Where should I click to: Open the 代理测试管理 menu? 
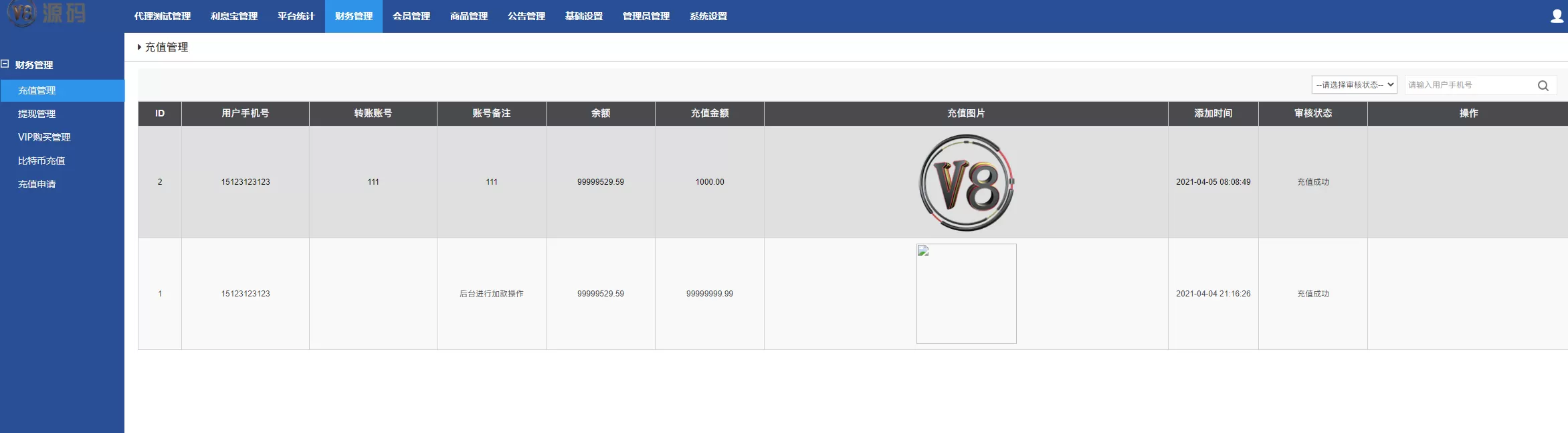pos(162,16)
